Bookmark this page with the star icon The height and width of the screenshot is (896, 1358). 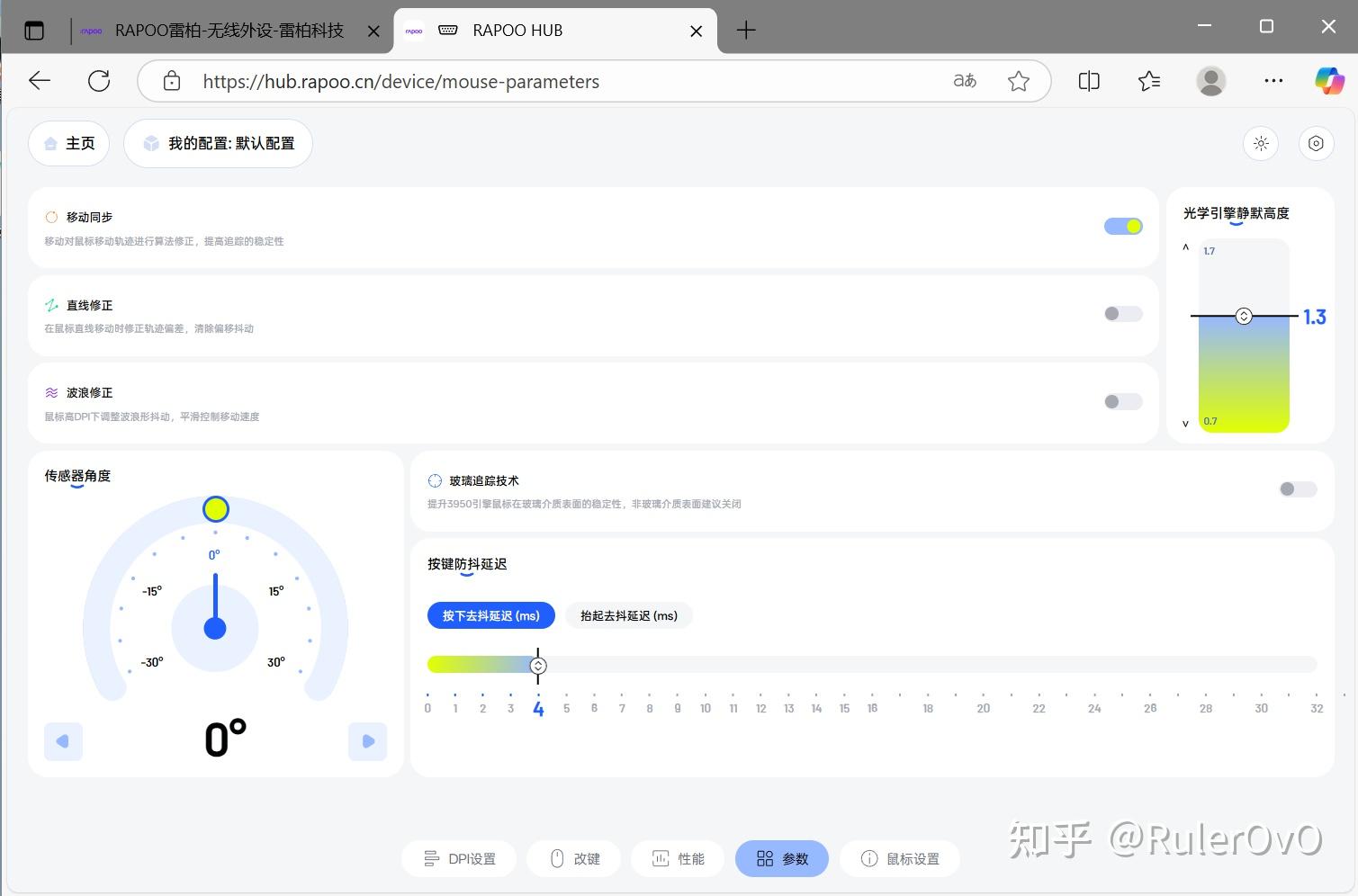point(1019,81)
